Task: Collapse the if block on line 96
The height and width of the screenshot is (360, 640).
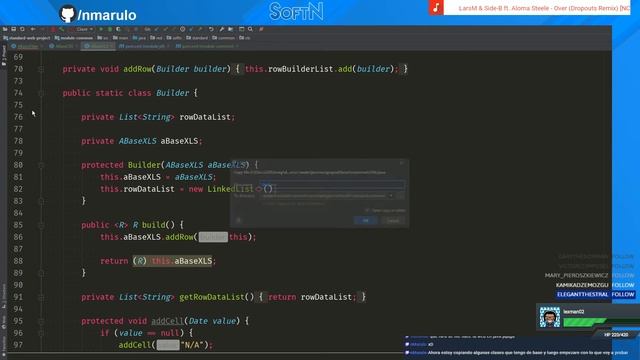Action: [x=41, y=333]
